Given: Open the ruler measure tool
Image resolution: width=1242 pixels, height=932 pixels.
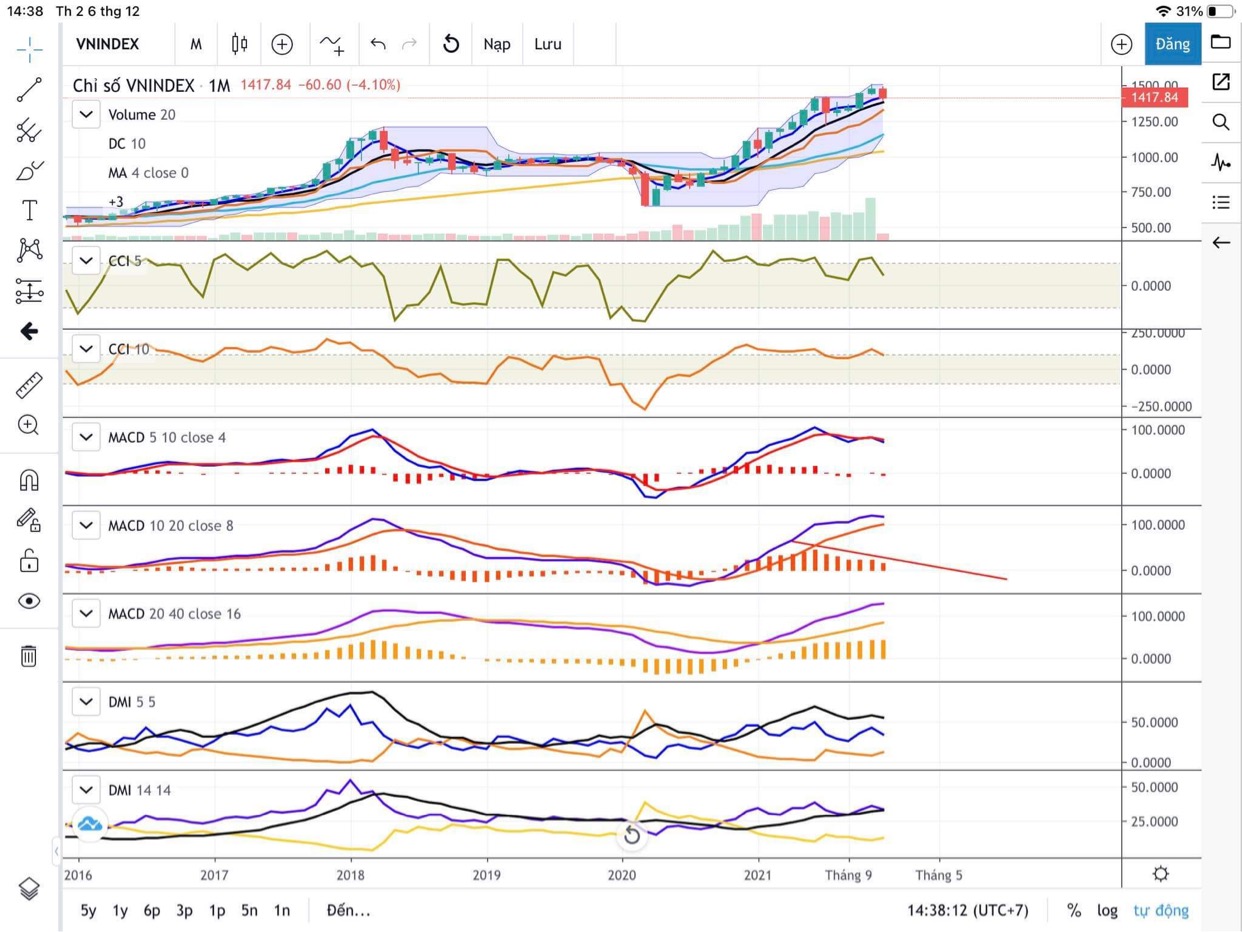Looking at the screenshot, I should coord(29,385).
